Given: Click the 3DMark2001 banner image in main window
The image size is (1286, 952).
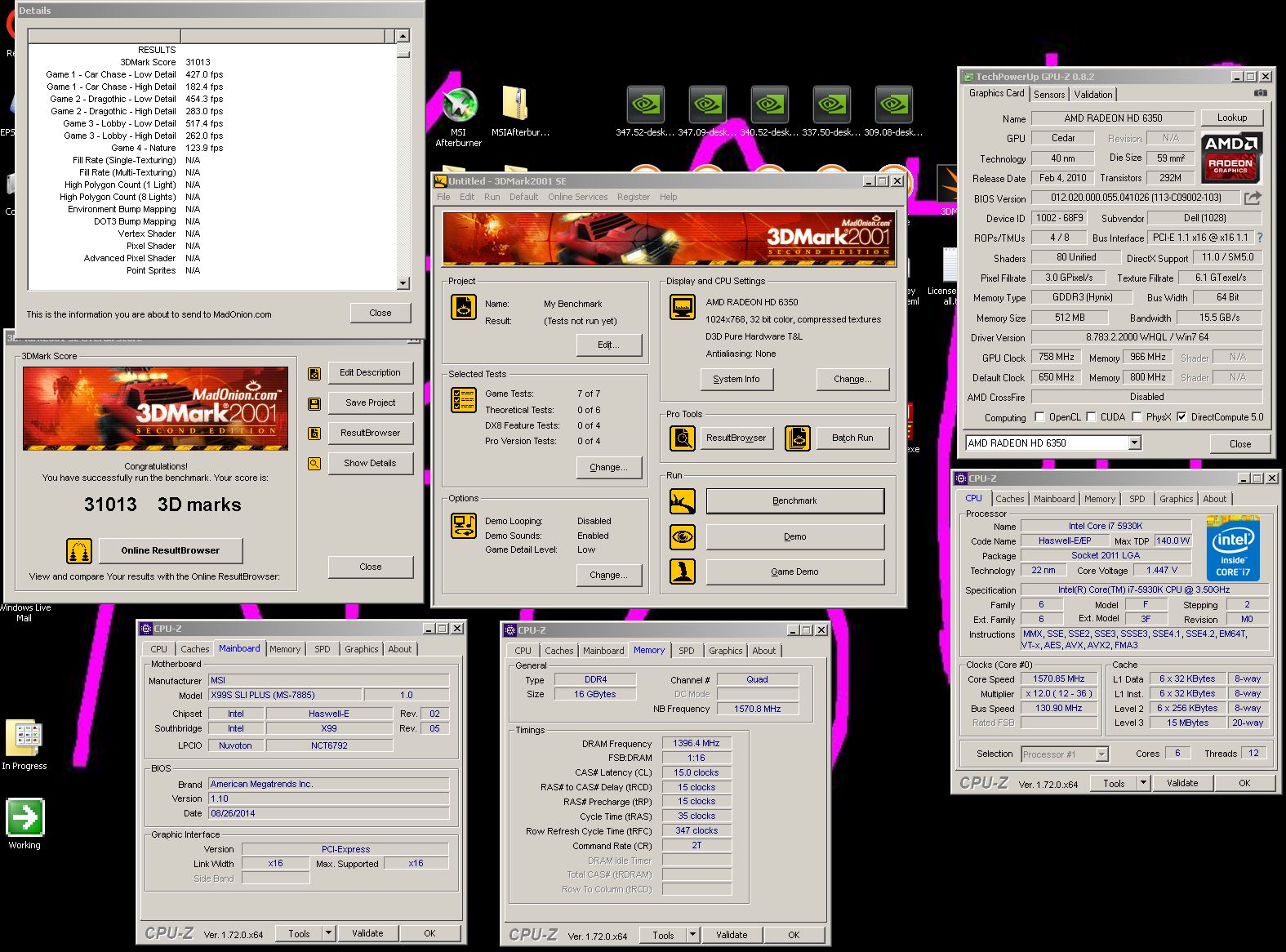Looking at the screenshot, I should (669, 238).
